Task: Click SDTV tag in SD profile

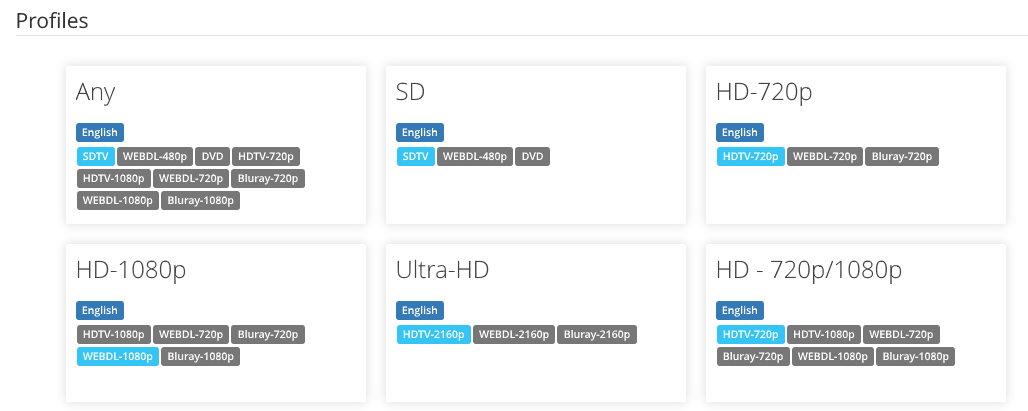Action: coord(416,157)
